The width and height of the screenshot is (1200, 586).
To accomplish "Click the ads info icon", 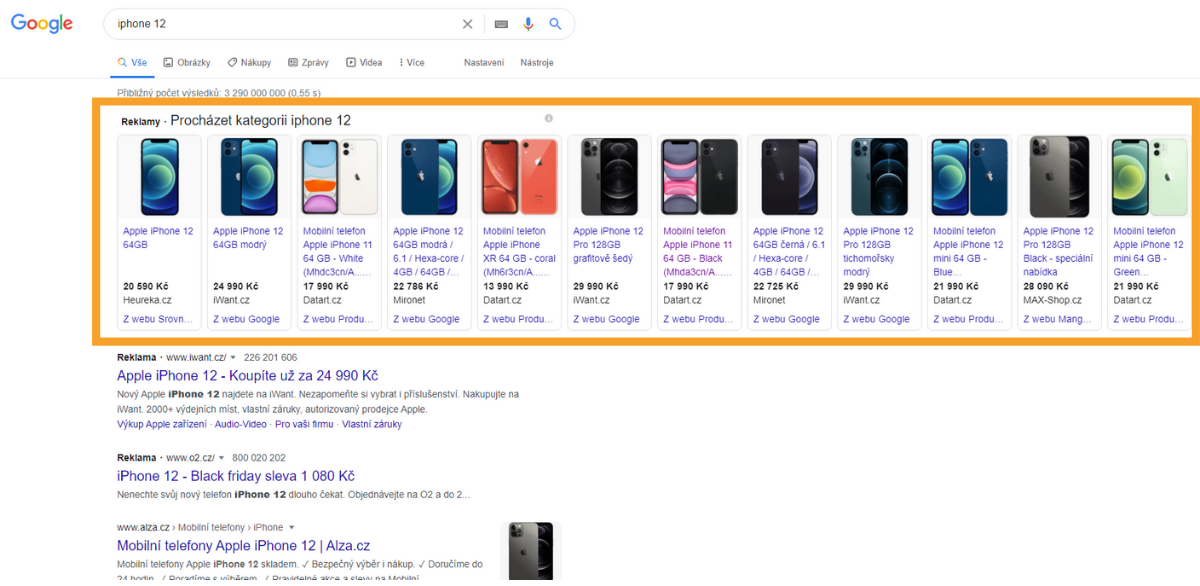I will pos(549,119).
